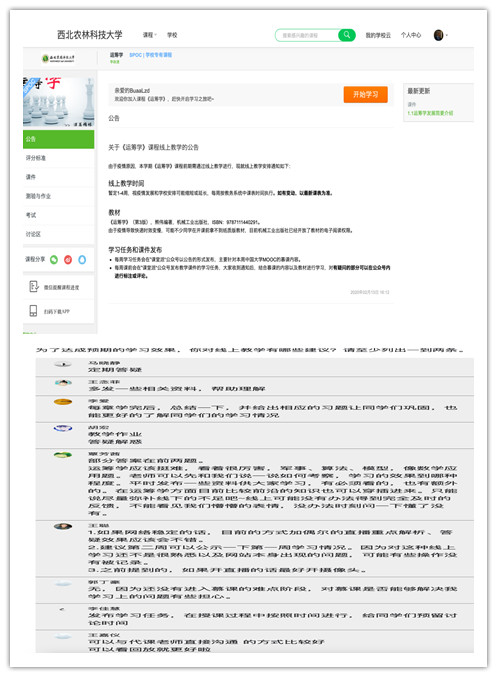Click the green search magnifier button
The image size is (497, 677).
[346, 35]
